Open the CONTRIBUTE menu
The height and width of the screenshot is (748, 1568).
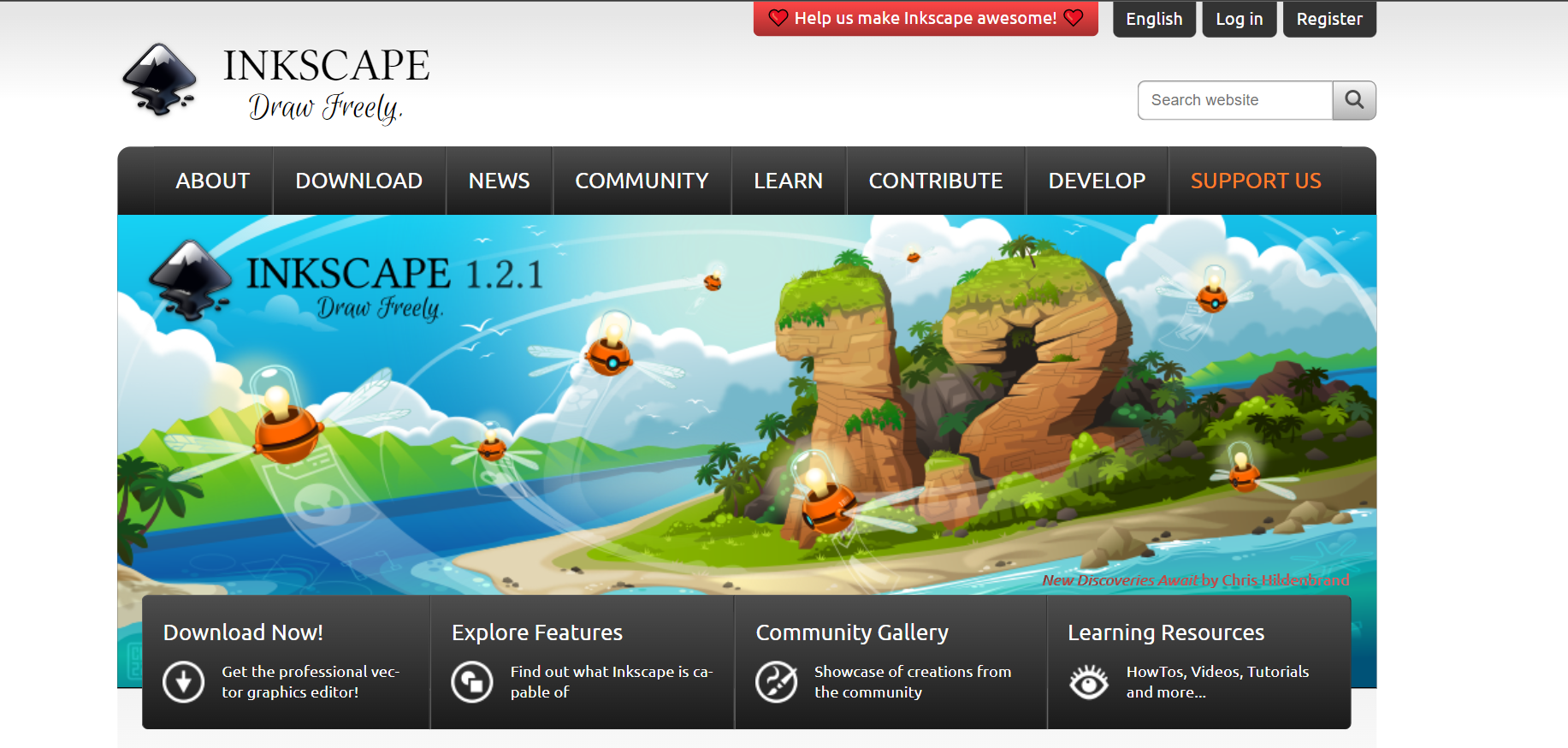(936, 181)
